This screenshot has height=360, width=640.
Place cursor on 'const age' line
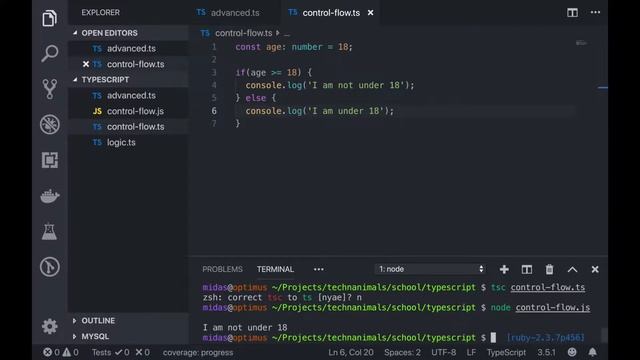point(293,47)
